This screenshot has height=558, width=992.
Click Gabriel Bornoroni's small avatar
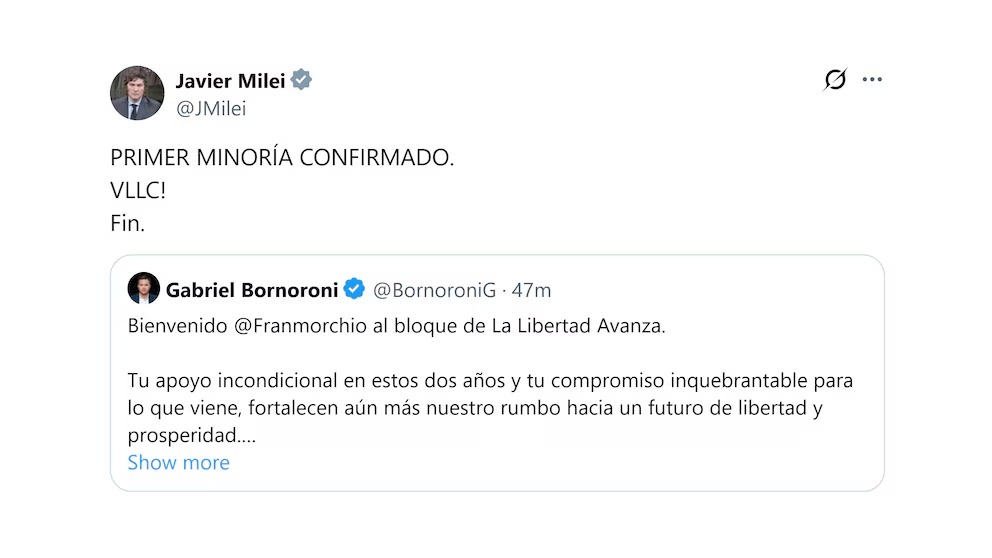click(144, 289)
